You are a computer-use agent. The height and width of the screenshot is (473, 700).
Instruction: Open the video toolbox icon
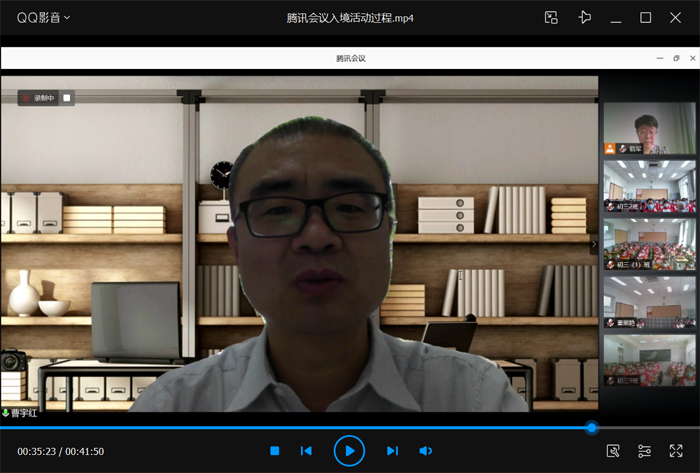[x=613, y=451]
